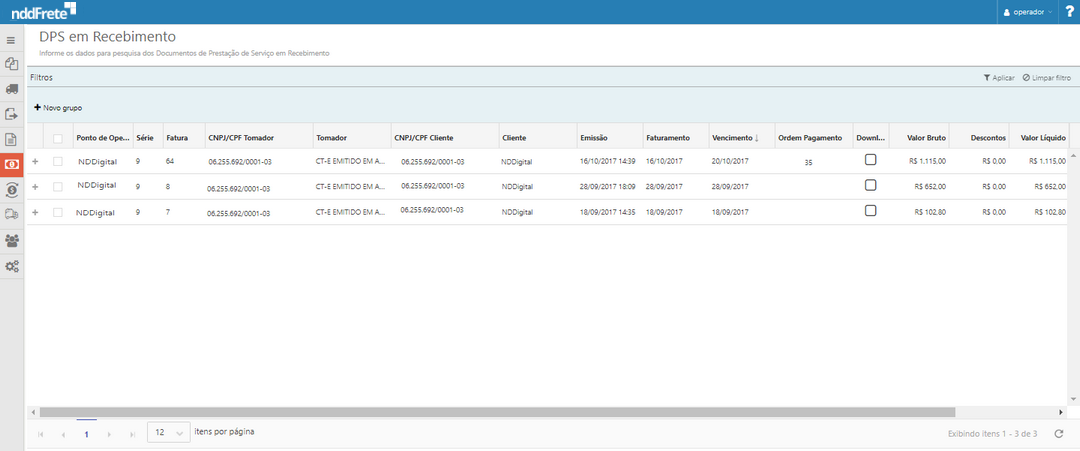This screenshot has width=1080, height=451.
Task: Click the document page sidebar icon
Action: pyautogui.click(x=11, y=139)
